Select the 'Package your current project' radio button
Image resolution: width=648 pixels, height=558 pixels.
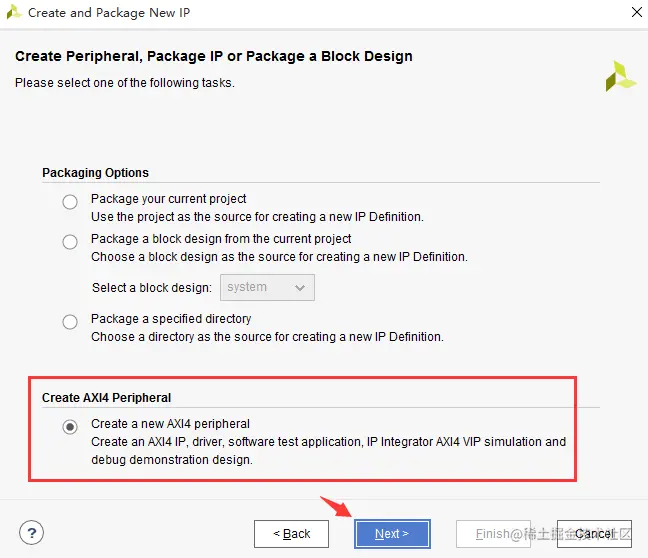coord(70,202)
